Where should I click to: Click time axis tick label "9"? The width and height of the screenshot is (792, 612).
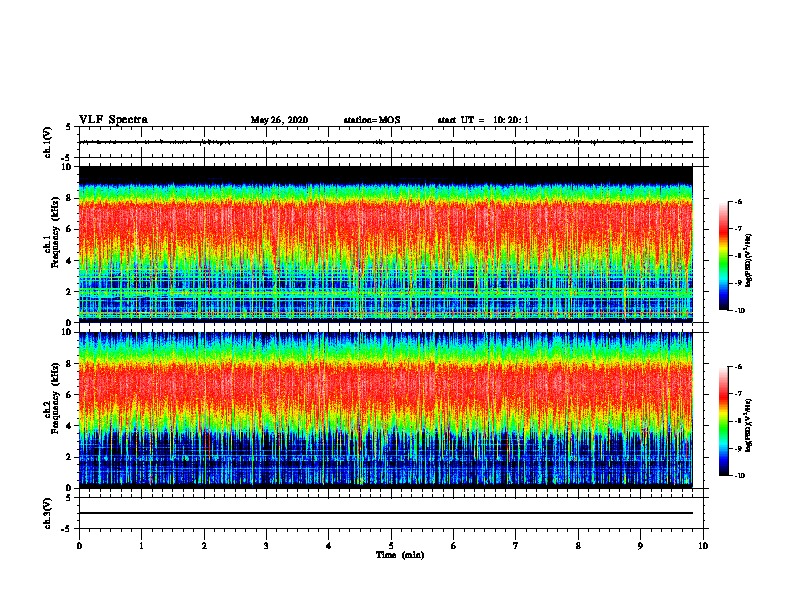point(640,546)
